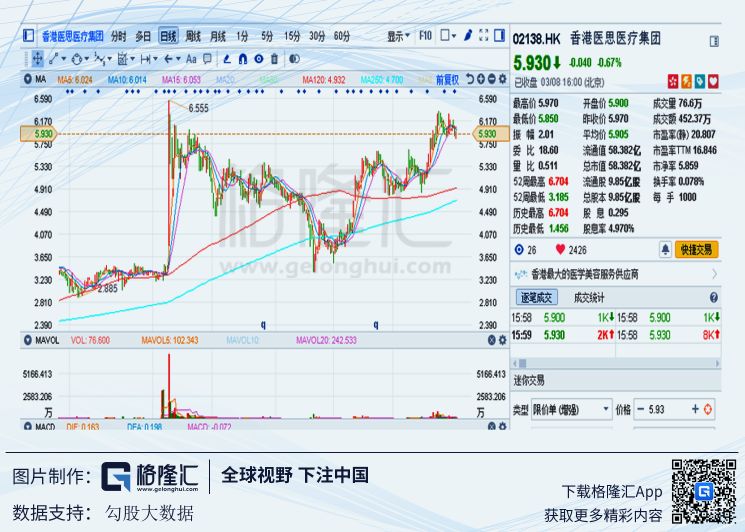Select the 成交统计 tab
Screen dimensions: 745x532
point(589,298)
